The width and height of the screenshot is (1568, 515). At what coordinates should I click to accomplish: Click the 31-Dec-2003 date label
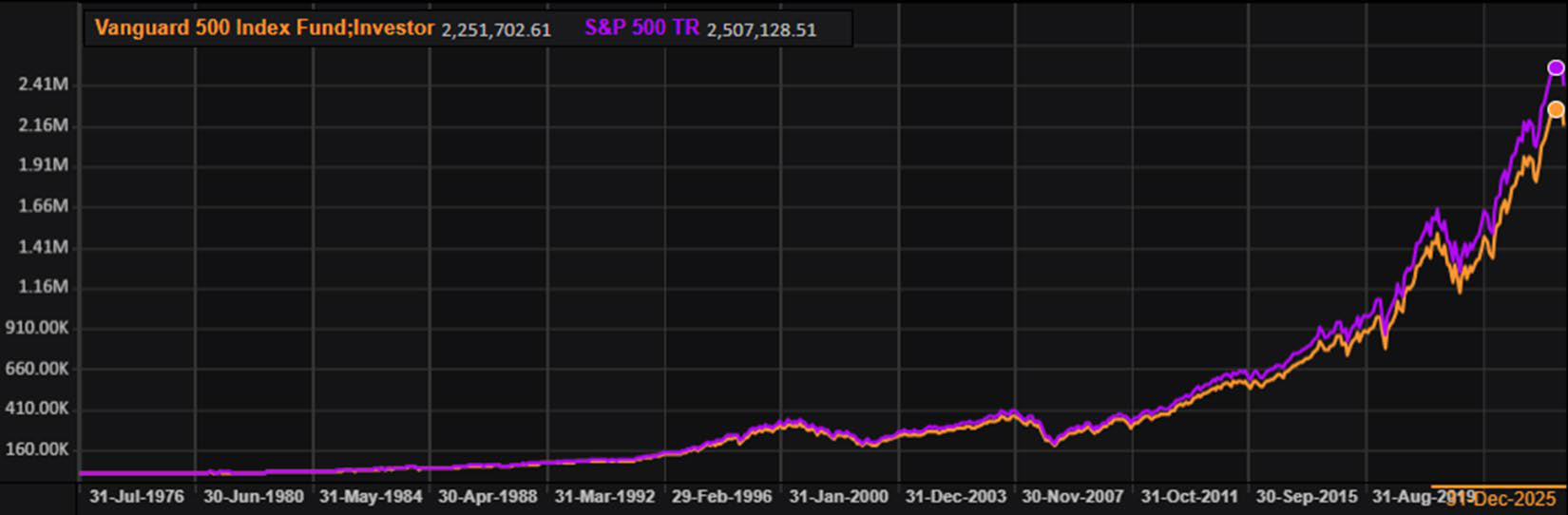[x=955, y=496]
